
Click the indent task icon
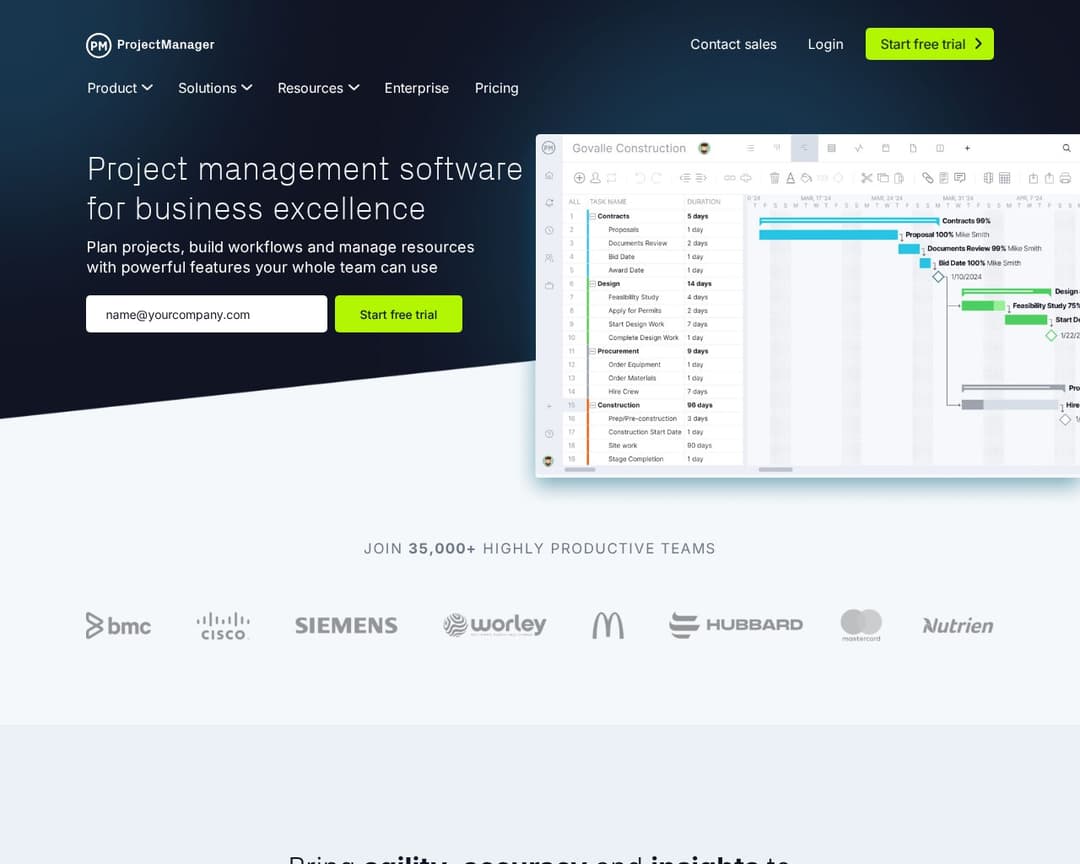coord(701,178)
